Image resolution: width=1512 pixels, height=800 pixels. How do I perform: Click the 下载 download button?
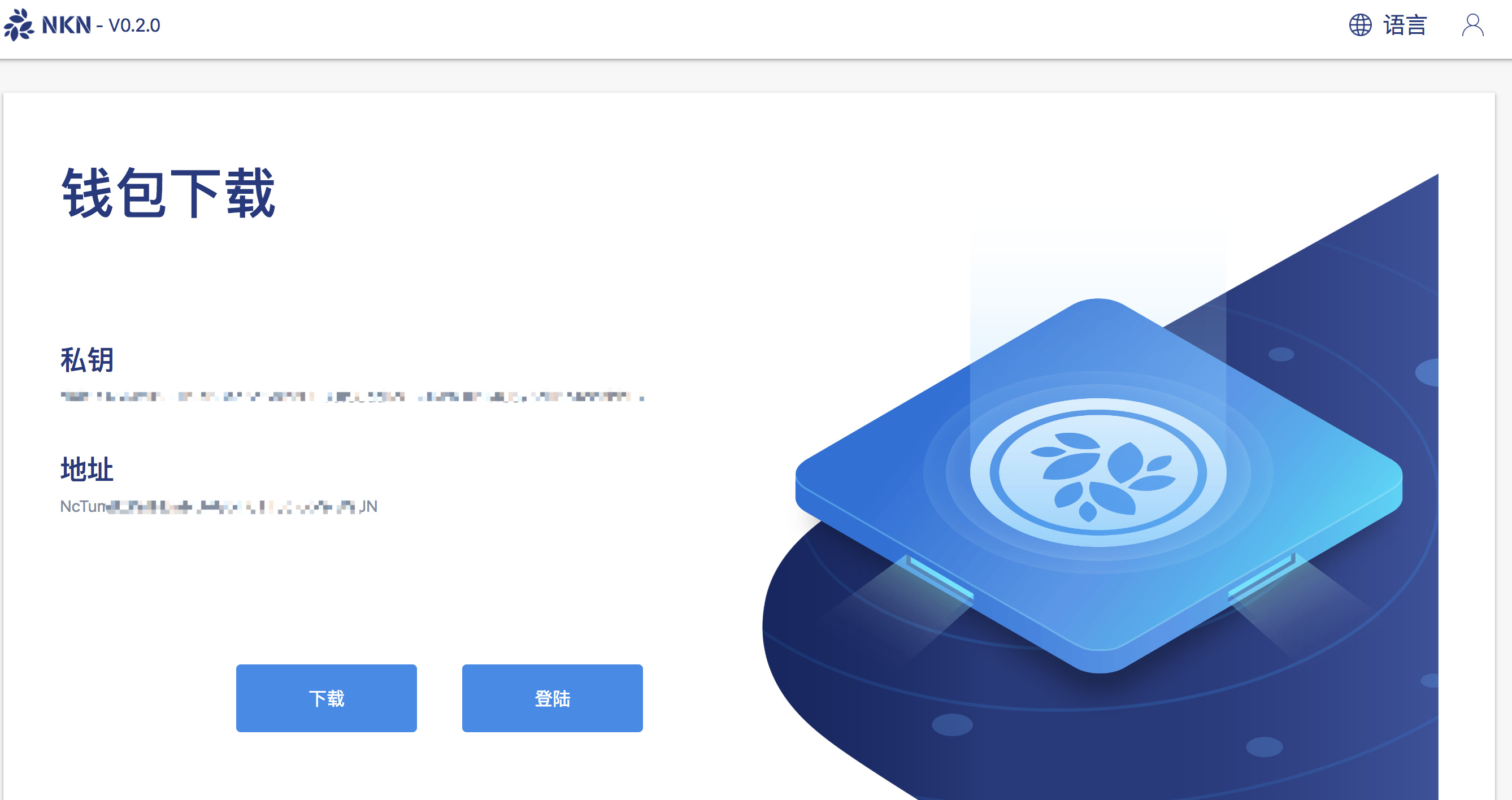327,698
